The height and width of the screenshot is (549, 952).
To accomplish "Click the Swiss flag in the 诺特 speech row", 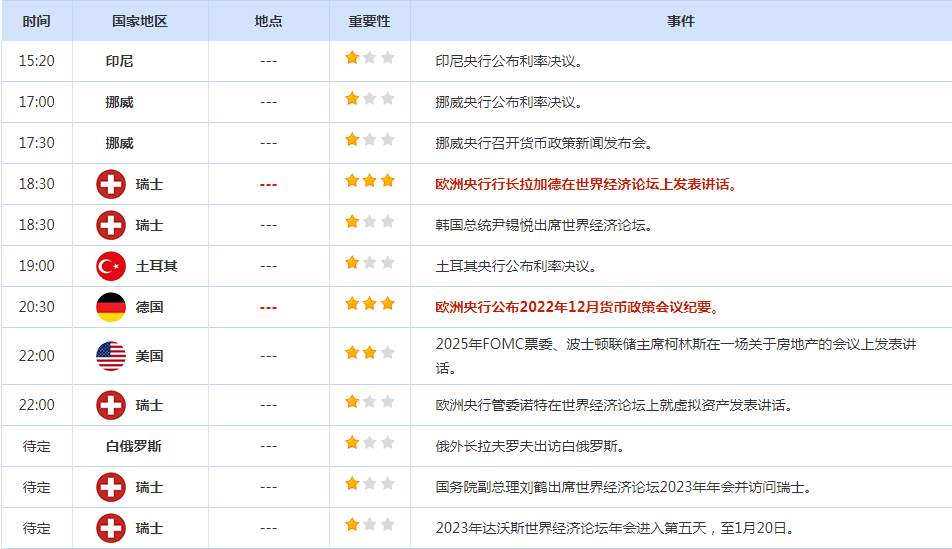I will 111,405.
